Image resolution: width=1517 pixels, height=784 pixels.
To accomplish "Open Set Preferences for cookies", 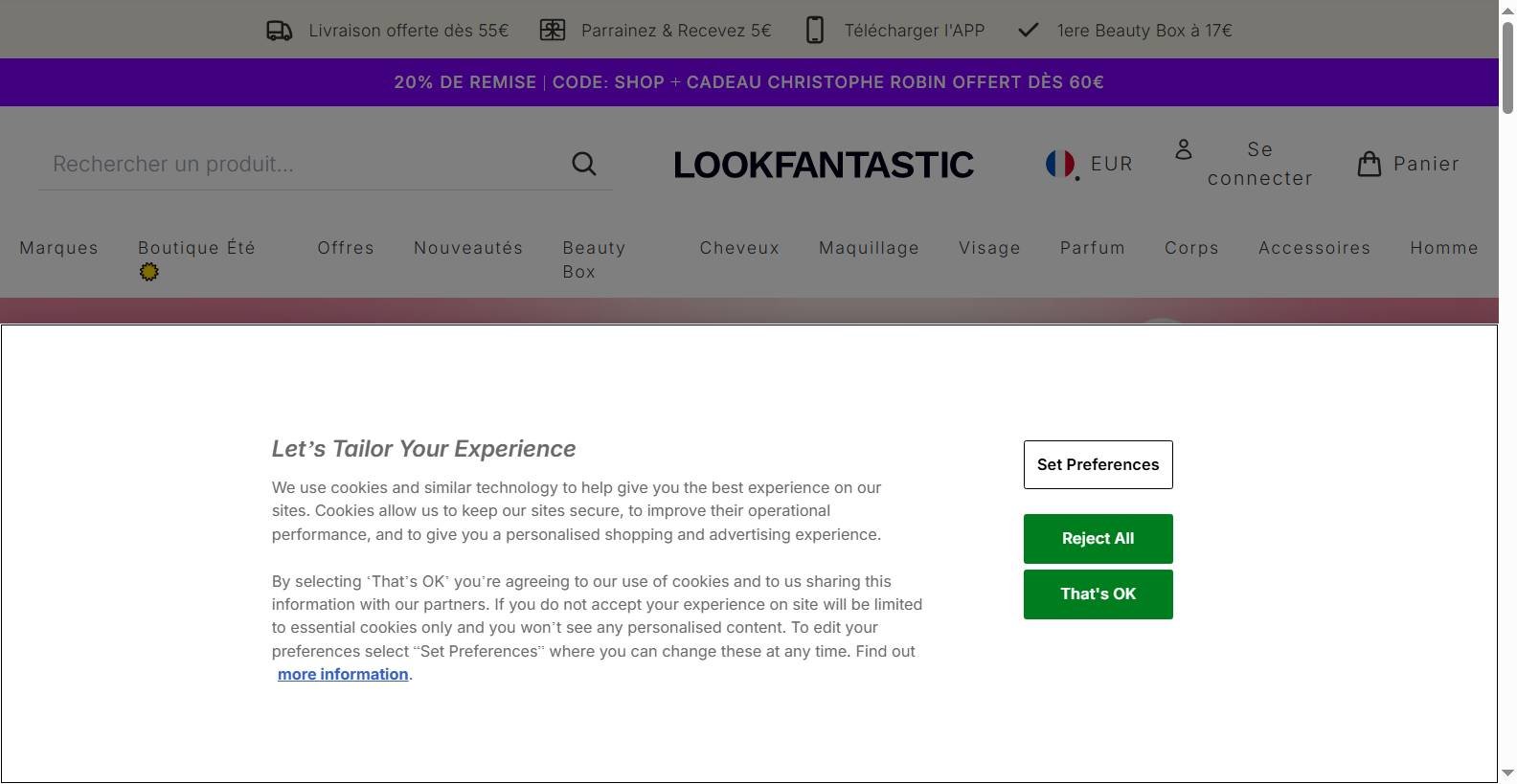I will click(1098, 464).
